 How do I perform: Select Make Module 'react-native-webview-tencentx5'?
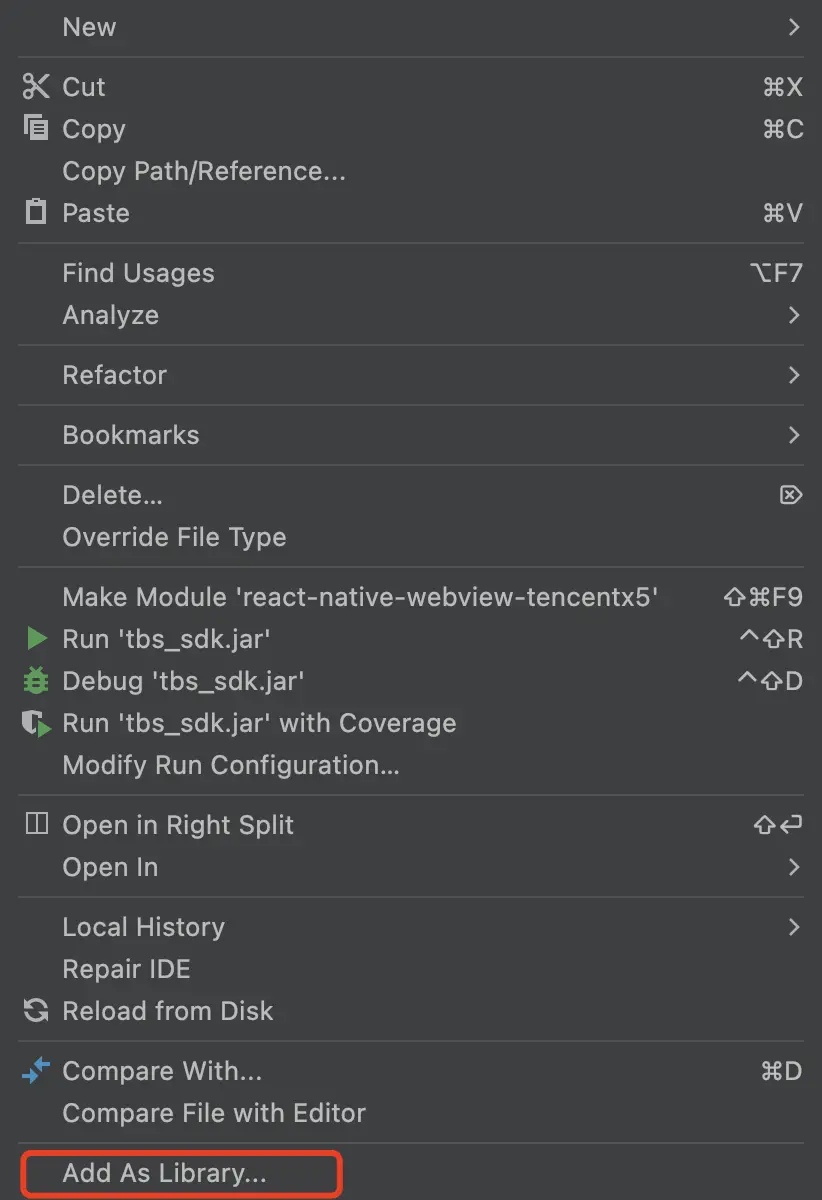[360, 597]
